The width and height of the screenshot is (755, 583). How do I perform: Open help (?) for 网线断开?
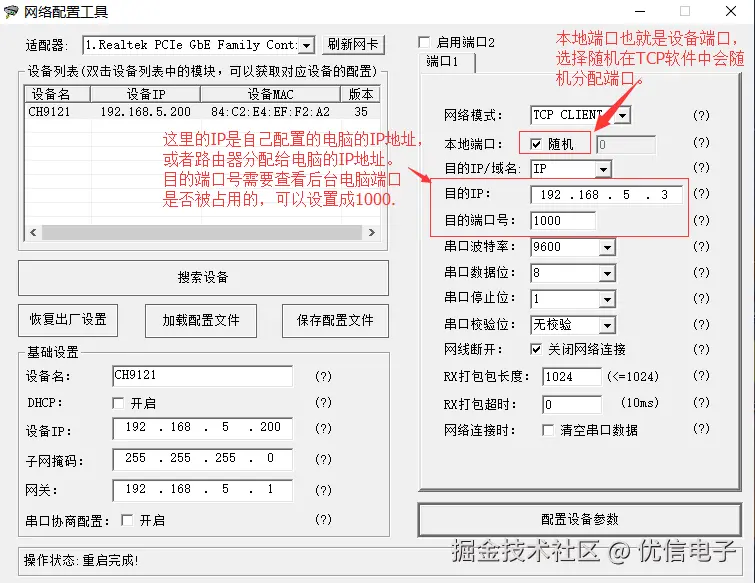coord(701,350)
